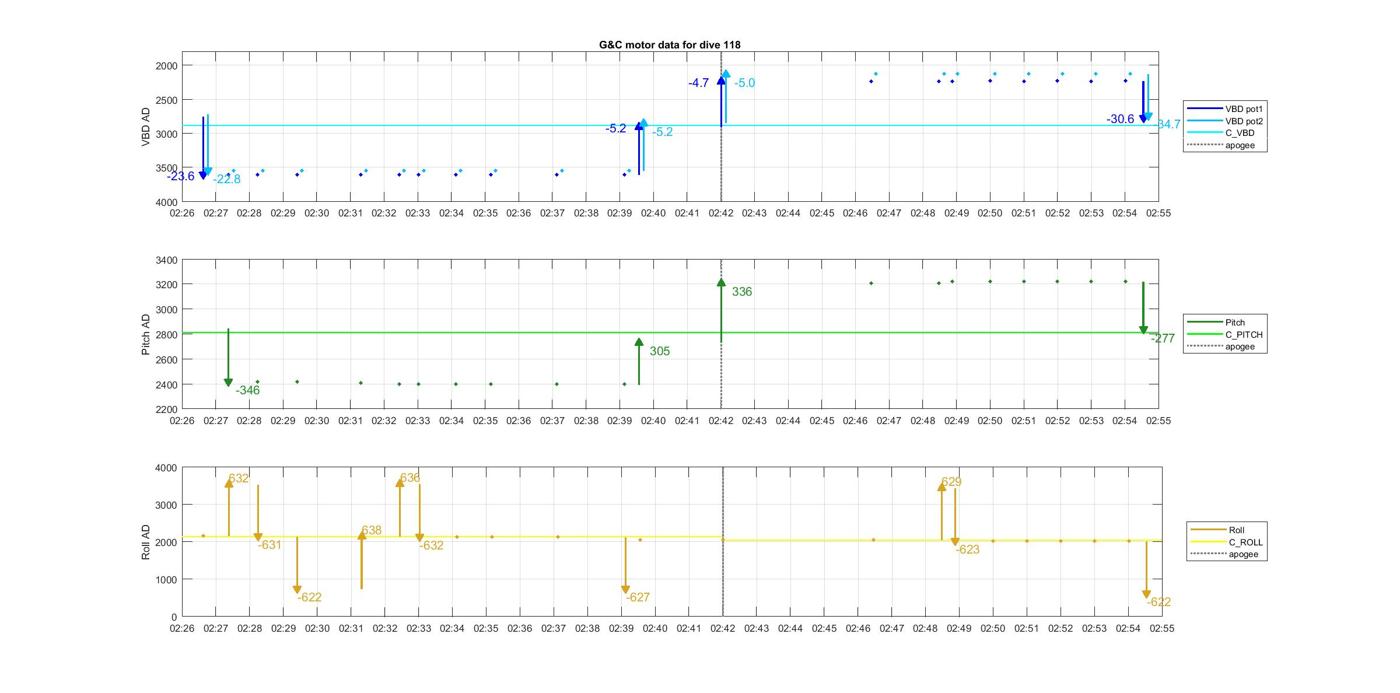Click "apogee" in the Roll plot legend
The height and width of the screenshot is (693, 1400).
pos(1225,554)
